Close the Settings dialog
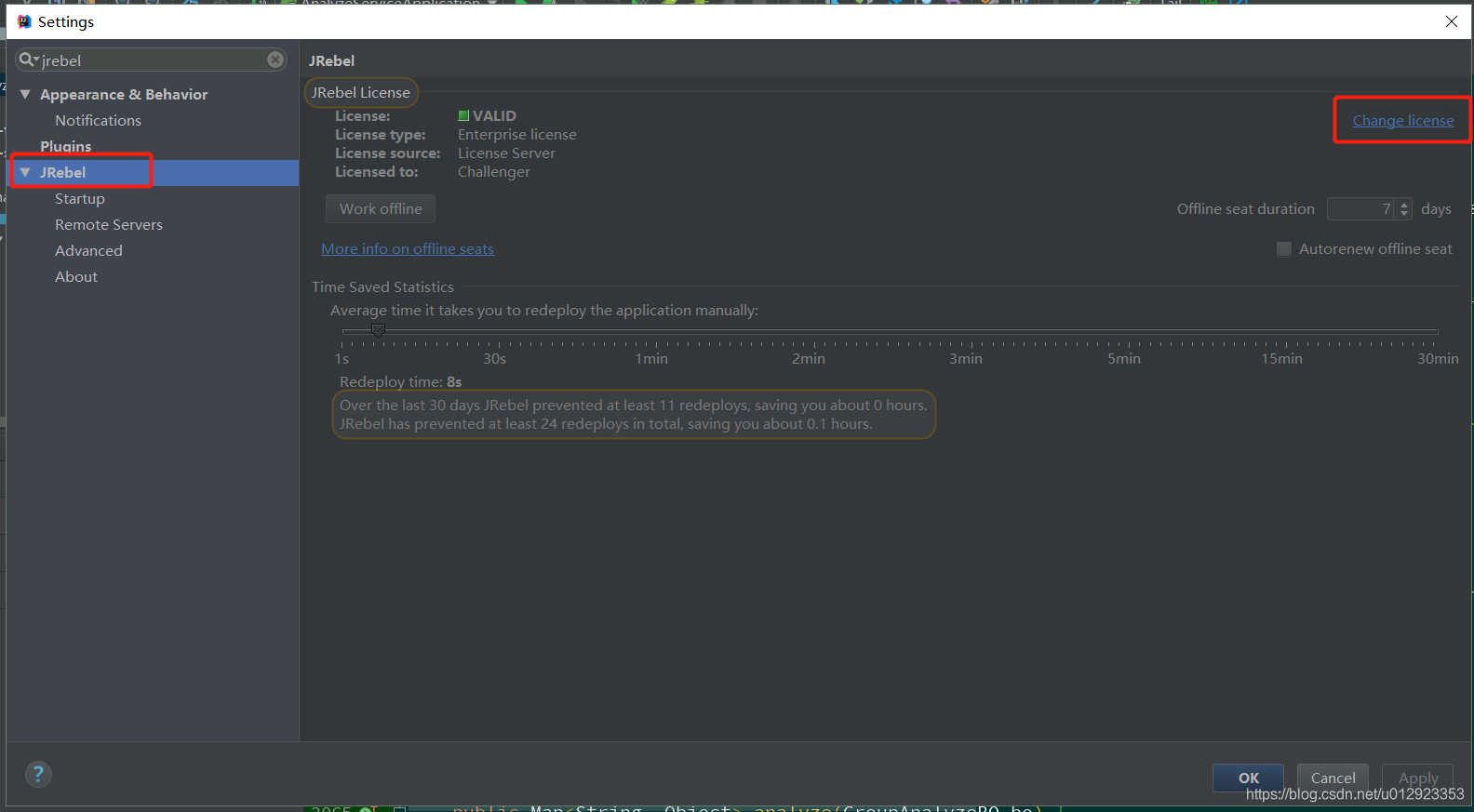The image size is (1474, 812). point(1452,21)
